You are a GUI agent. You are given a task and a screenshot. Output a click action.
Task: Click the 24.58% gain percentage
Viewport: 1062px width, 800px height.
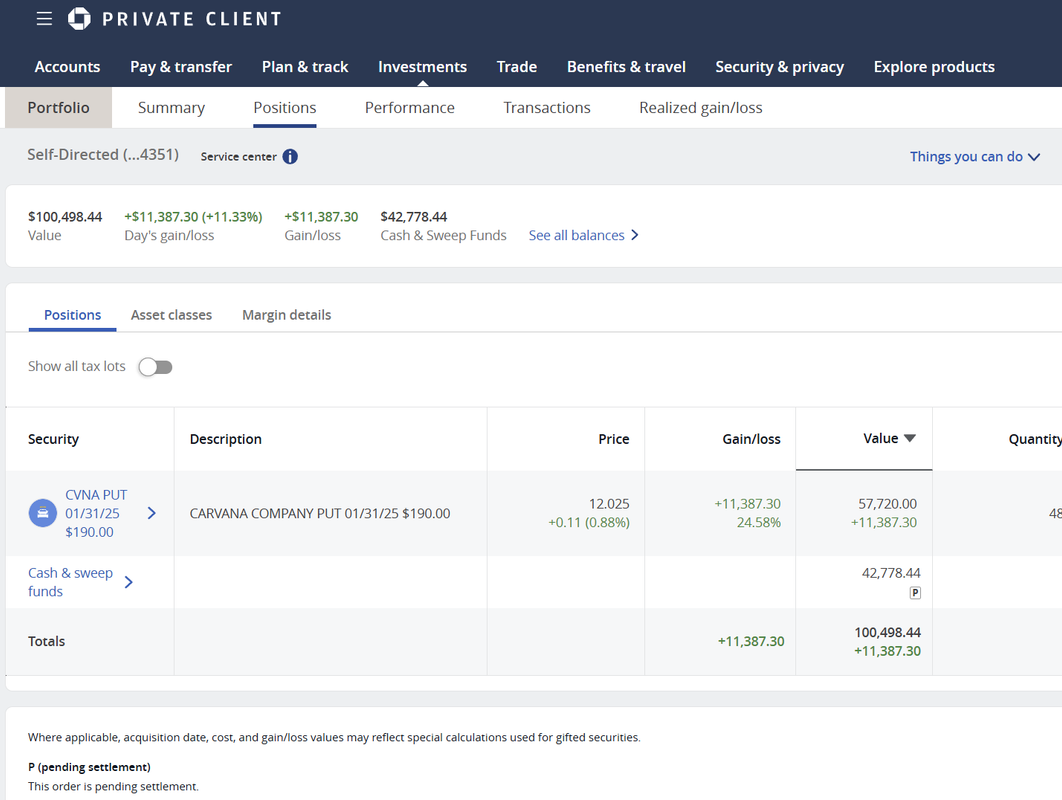point(759,522)
